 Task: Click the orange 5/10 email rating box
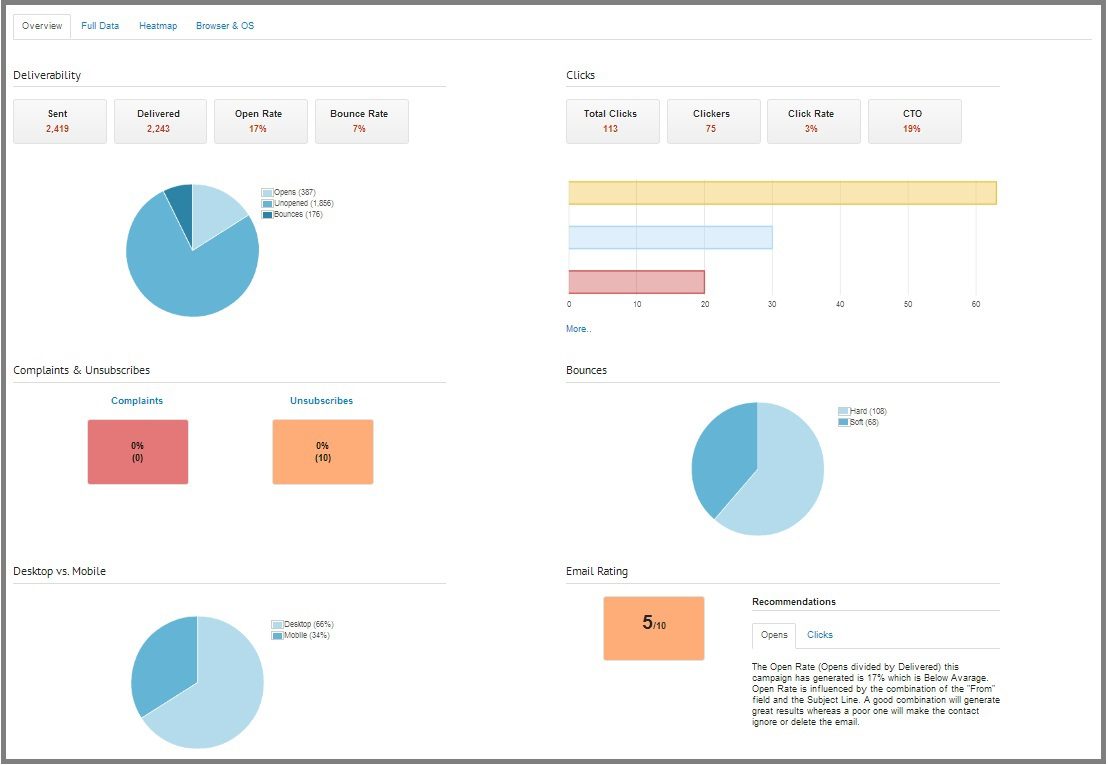(x=654, y=628)
